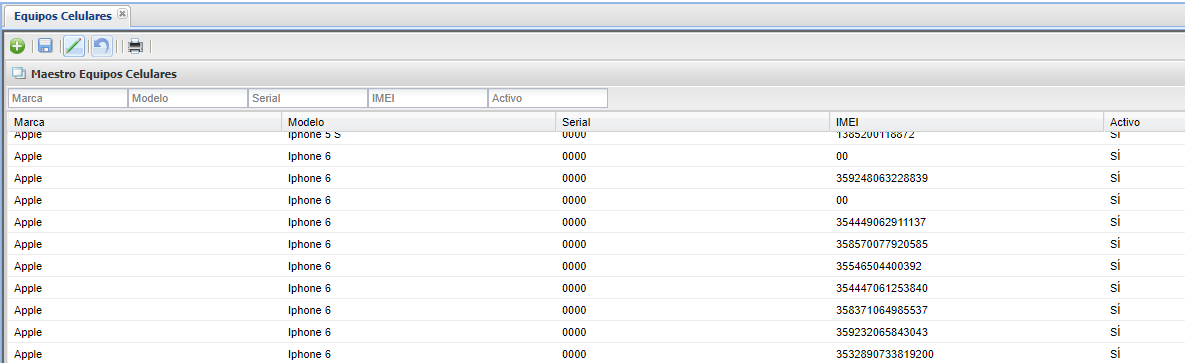Click SÍ in row with IMEI 35546504400392
The width and height of the screenshot is (1185, 363).
1115,266
